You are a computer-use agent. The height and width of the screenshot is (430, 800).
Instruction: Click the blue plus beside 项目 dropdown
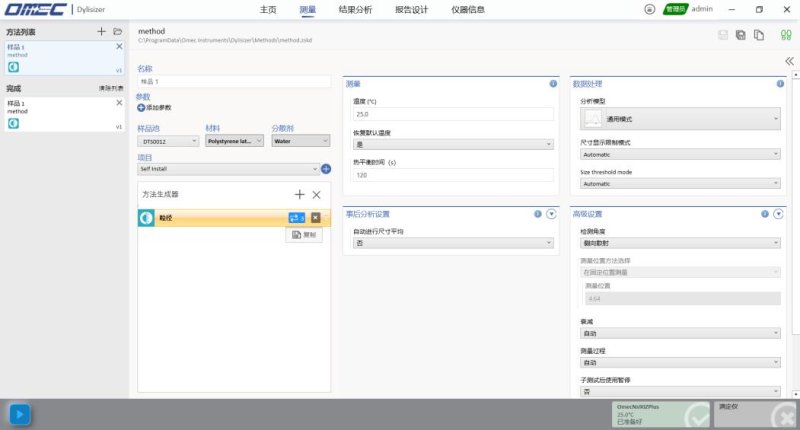tap(325, 169)
